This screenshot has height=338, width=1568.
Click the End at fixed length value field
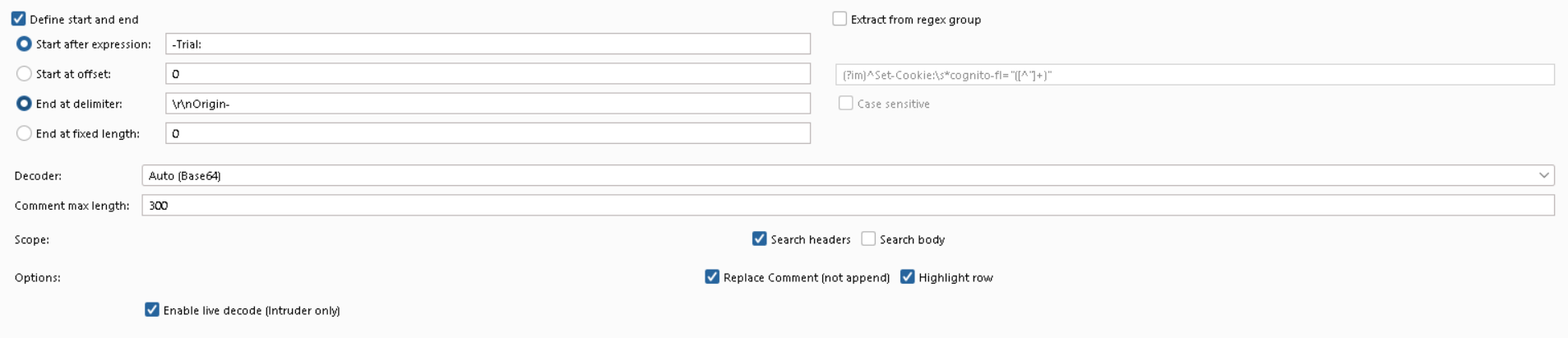[x=488, y=133]
